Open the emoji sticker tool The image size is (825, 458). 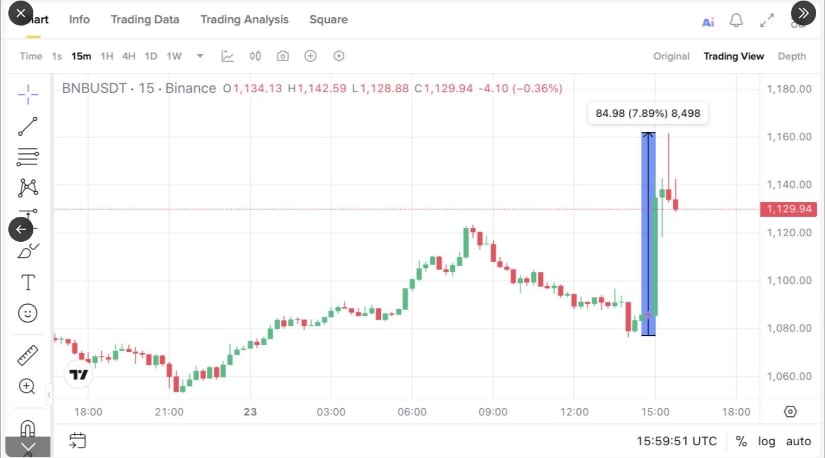[28, 313]
